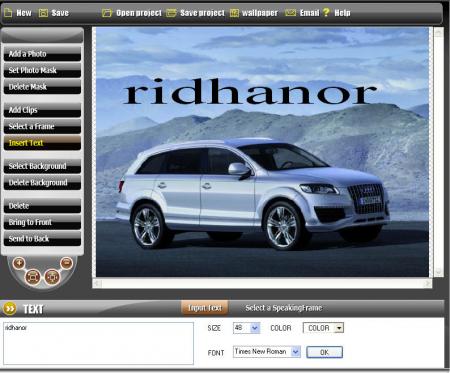Viewport: 450px width, 373px height.
Task: Click the horizontal scrollbar left arrow
Action: pos(97,284)
